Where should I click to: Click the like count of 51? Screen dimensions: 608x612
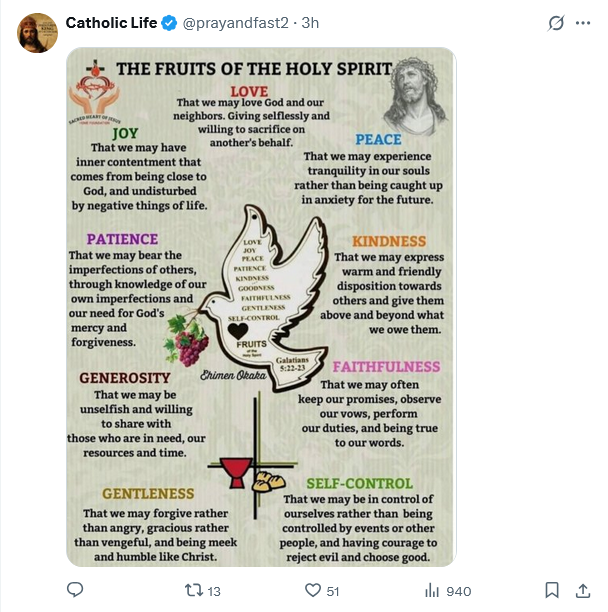point(335,591)
